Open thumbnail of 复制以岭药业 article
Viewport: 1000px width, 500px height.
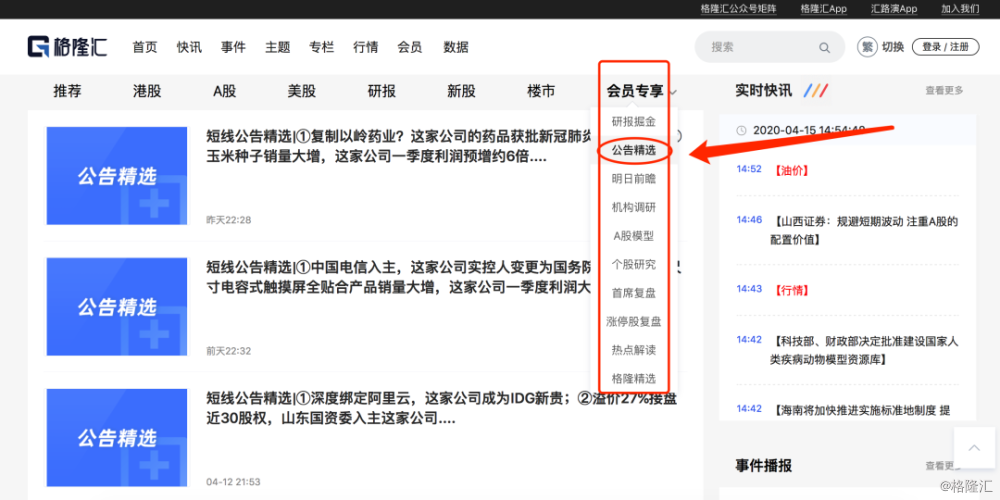117,175
